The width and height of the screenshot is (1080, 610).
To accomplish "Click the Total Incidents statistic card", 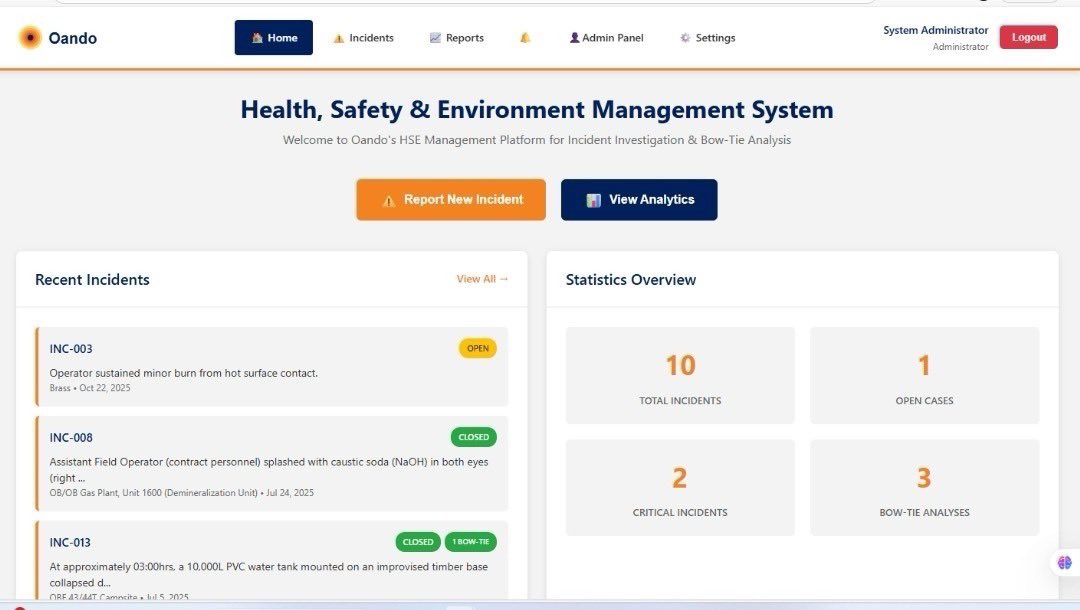I will (680, 375).
